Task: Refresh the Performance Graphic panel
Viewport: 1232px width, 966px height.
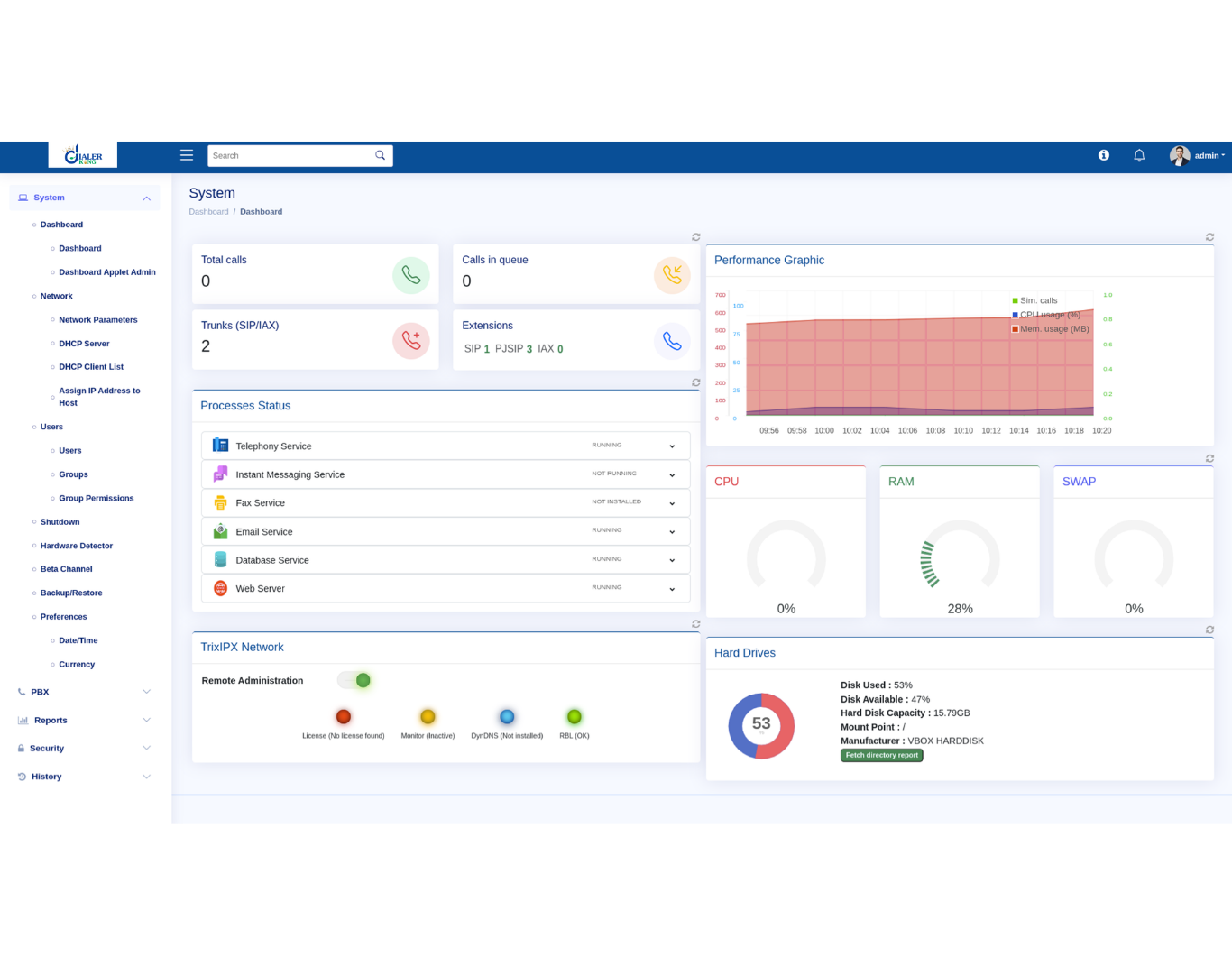Action: tap(1209, 237)
